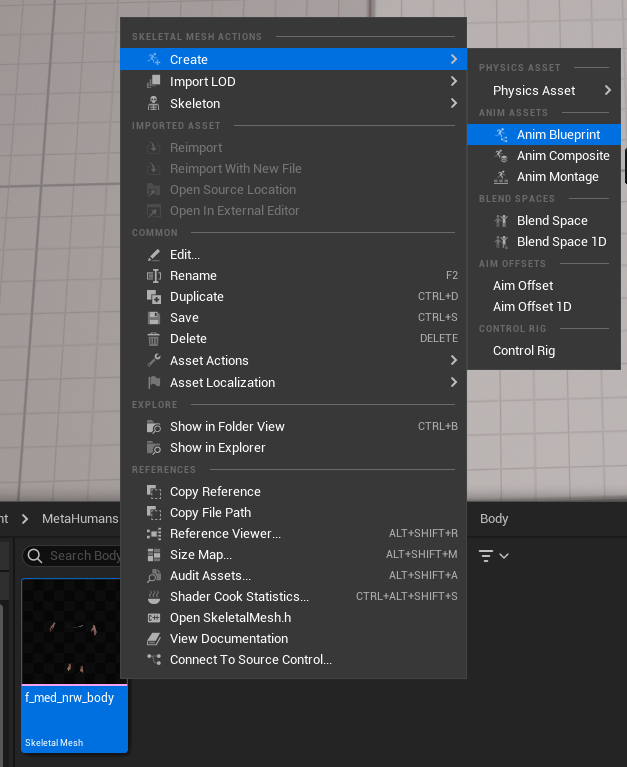Select Copy File Path option

pos(210,513)
